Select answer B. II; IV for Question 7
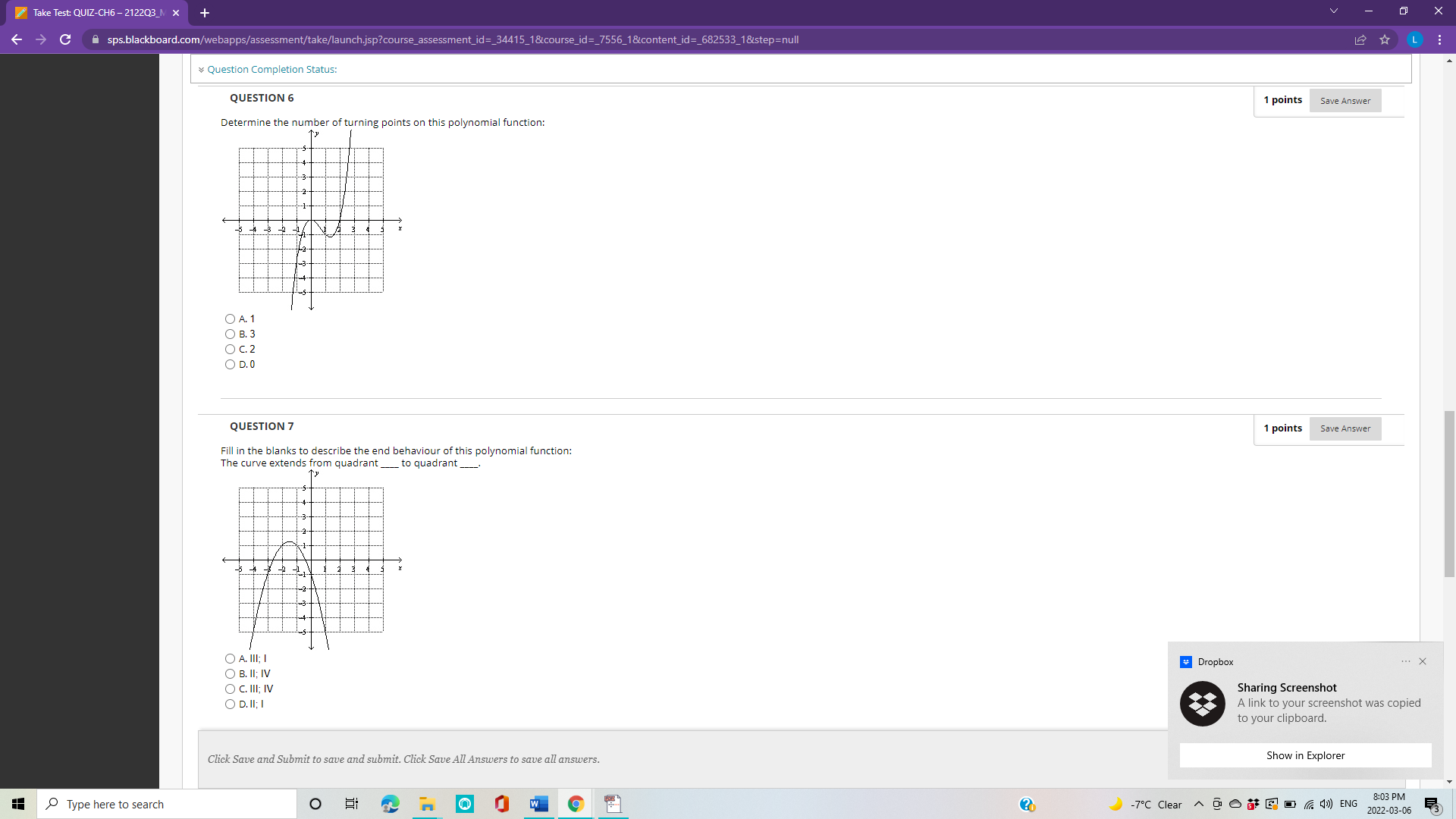This screenshot has height=819, width=1456. 230,674
